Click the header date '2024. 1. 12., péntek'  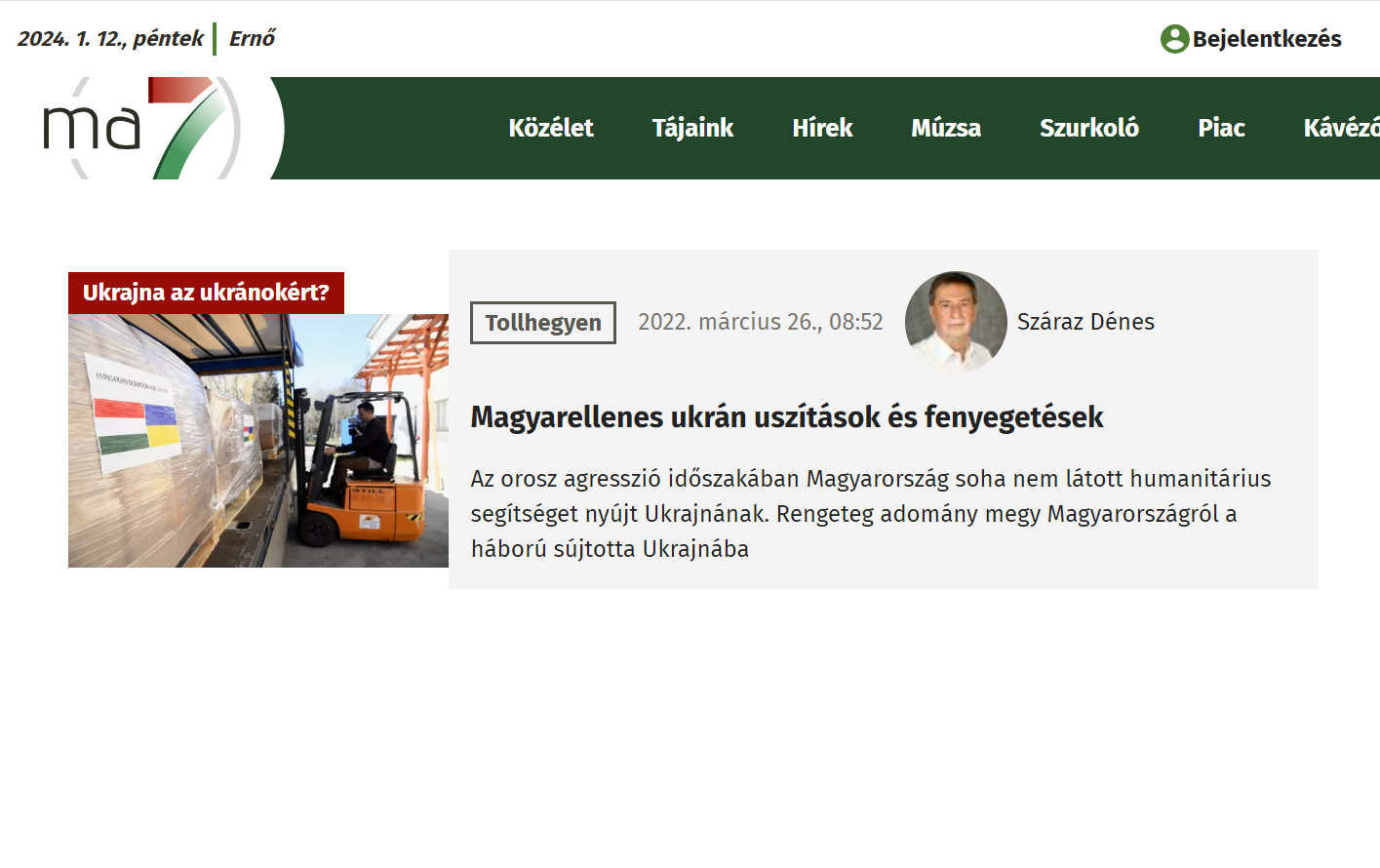click(x=110, y=39)
